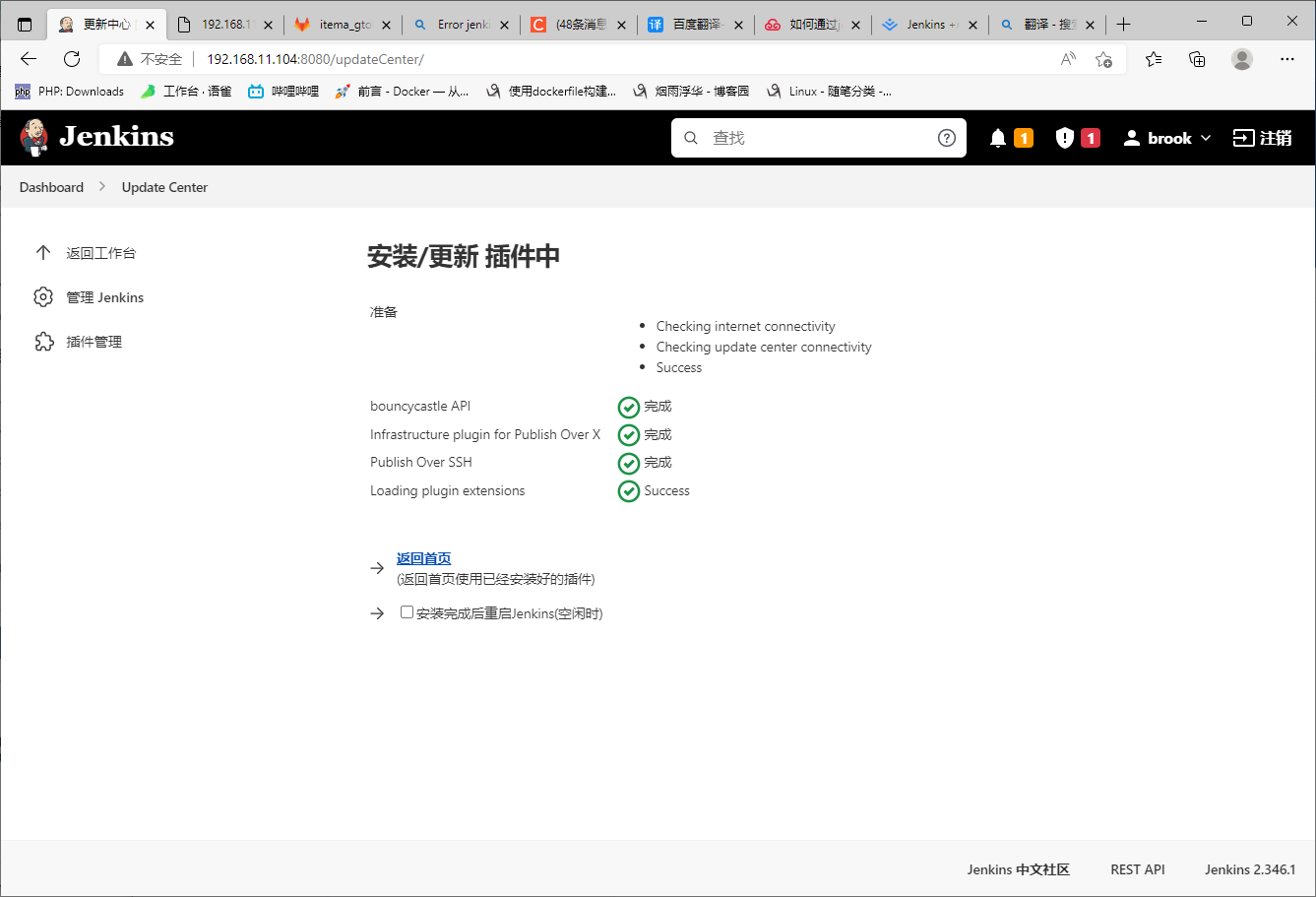This screenshot has width=1316, height=897.
Task: Open a new tab with plus button
Action: point(1124,25)
